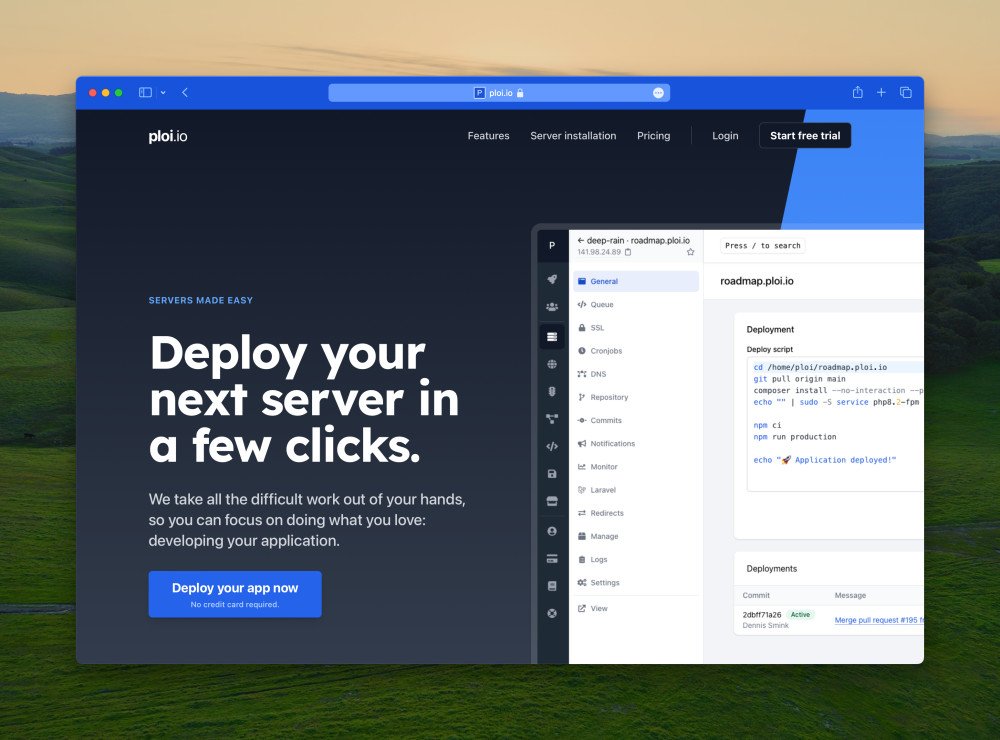The image size is (1000, 740).
Task: Favorite the site with the star icon
Action: coord(691,252)
